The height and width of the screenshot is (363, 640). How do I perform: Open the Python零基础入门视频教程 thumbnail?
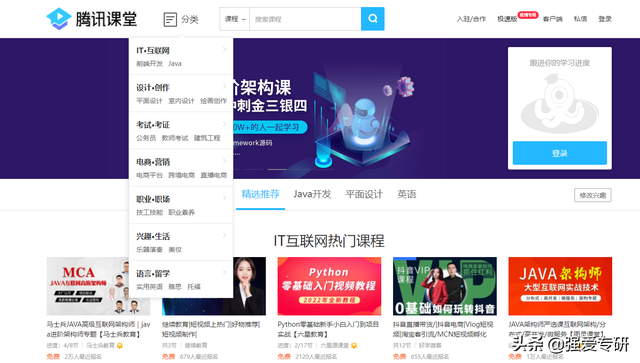329,286
